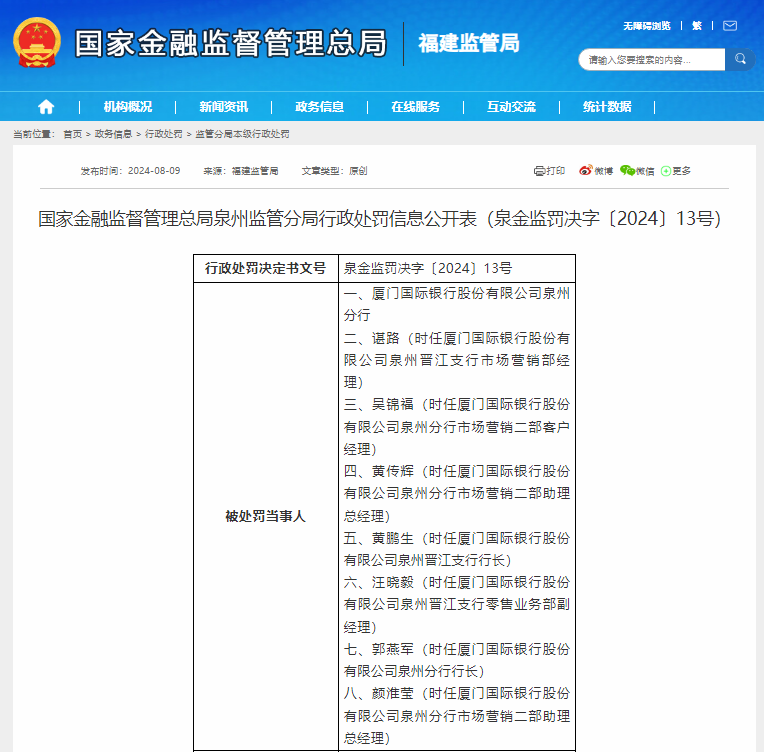
Task: Click the search magnifier button
Action: (740, 59)
